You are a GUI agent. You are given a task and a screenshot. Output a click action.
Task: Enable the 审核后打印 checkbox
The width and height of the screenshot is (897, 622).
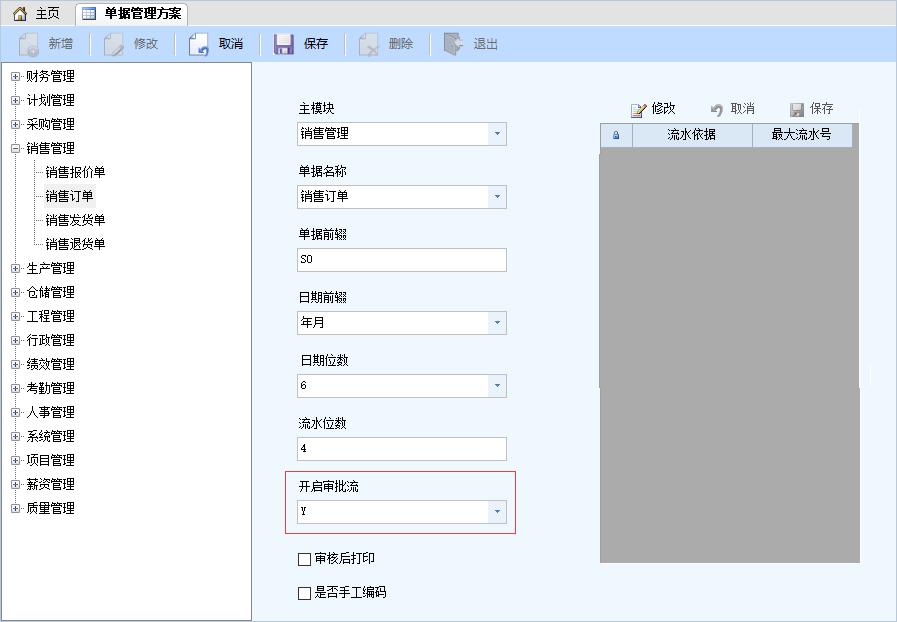pos(304,559)
